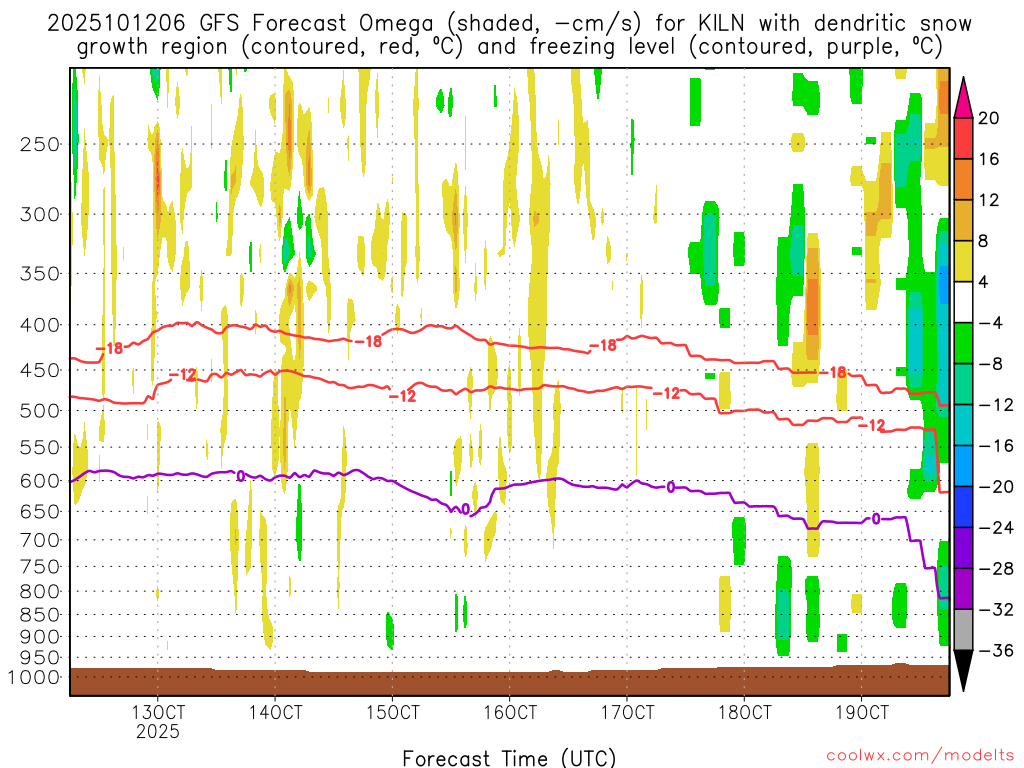Click the black arrow below the color scale
1024x768 pixels.
[963, 671]
